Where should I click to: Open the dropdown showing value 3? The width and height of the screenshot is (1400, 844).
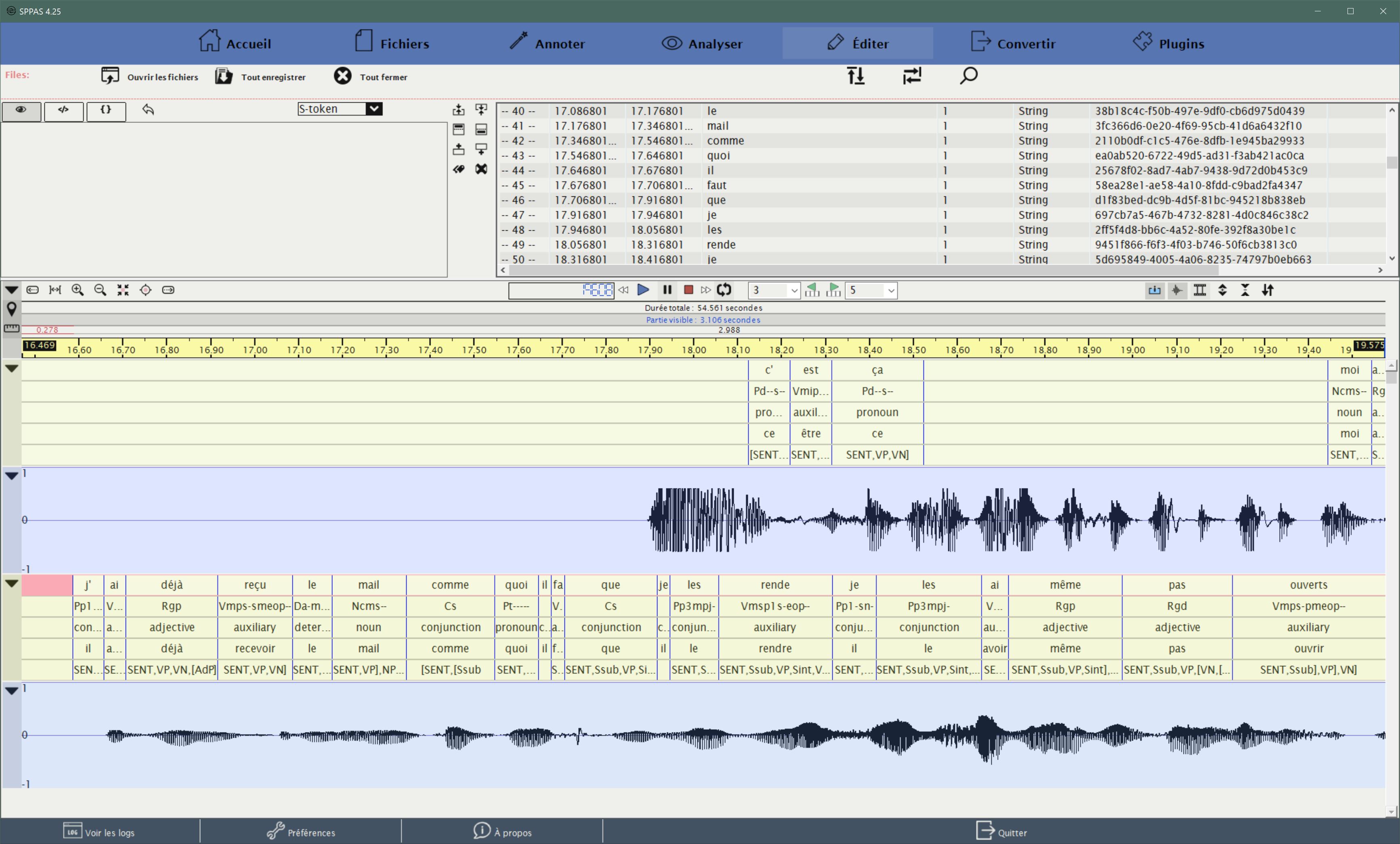coord(774,290)
